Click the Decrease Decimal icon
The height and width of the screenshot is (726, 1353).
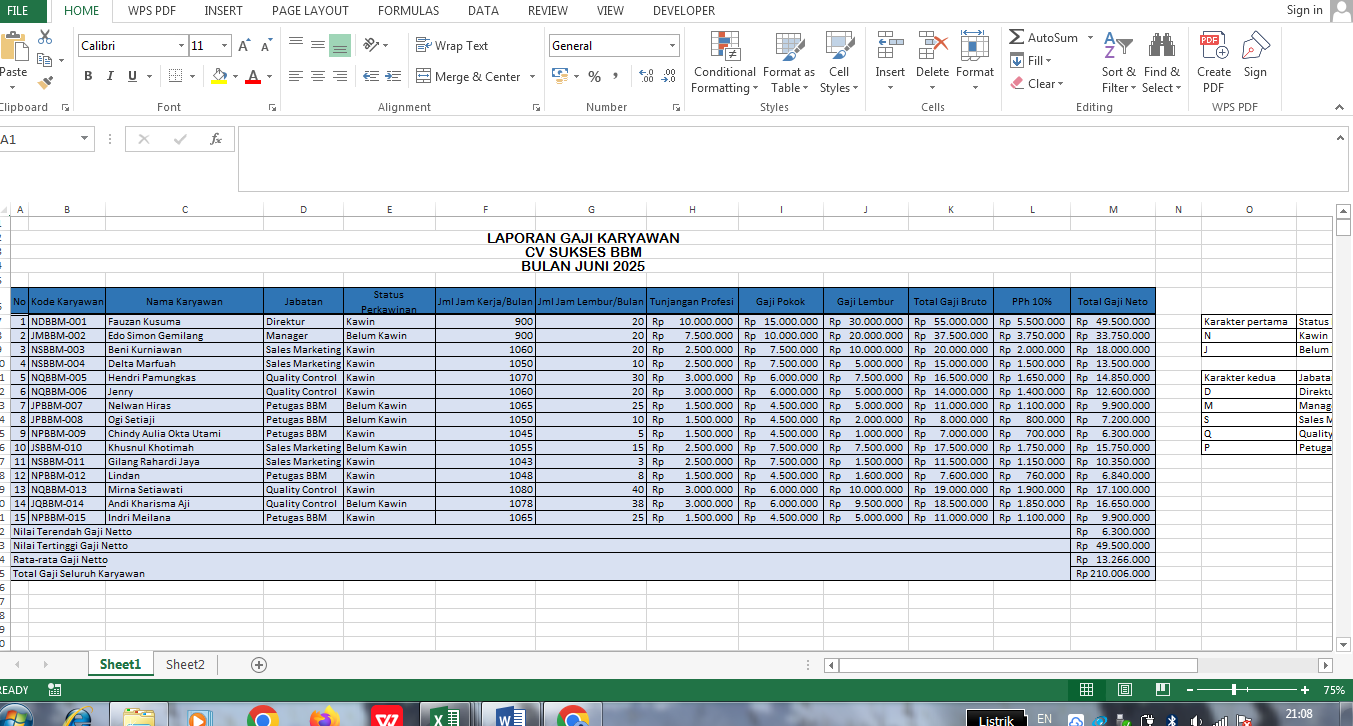[669, 76]
